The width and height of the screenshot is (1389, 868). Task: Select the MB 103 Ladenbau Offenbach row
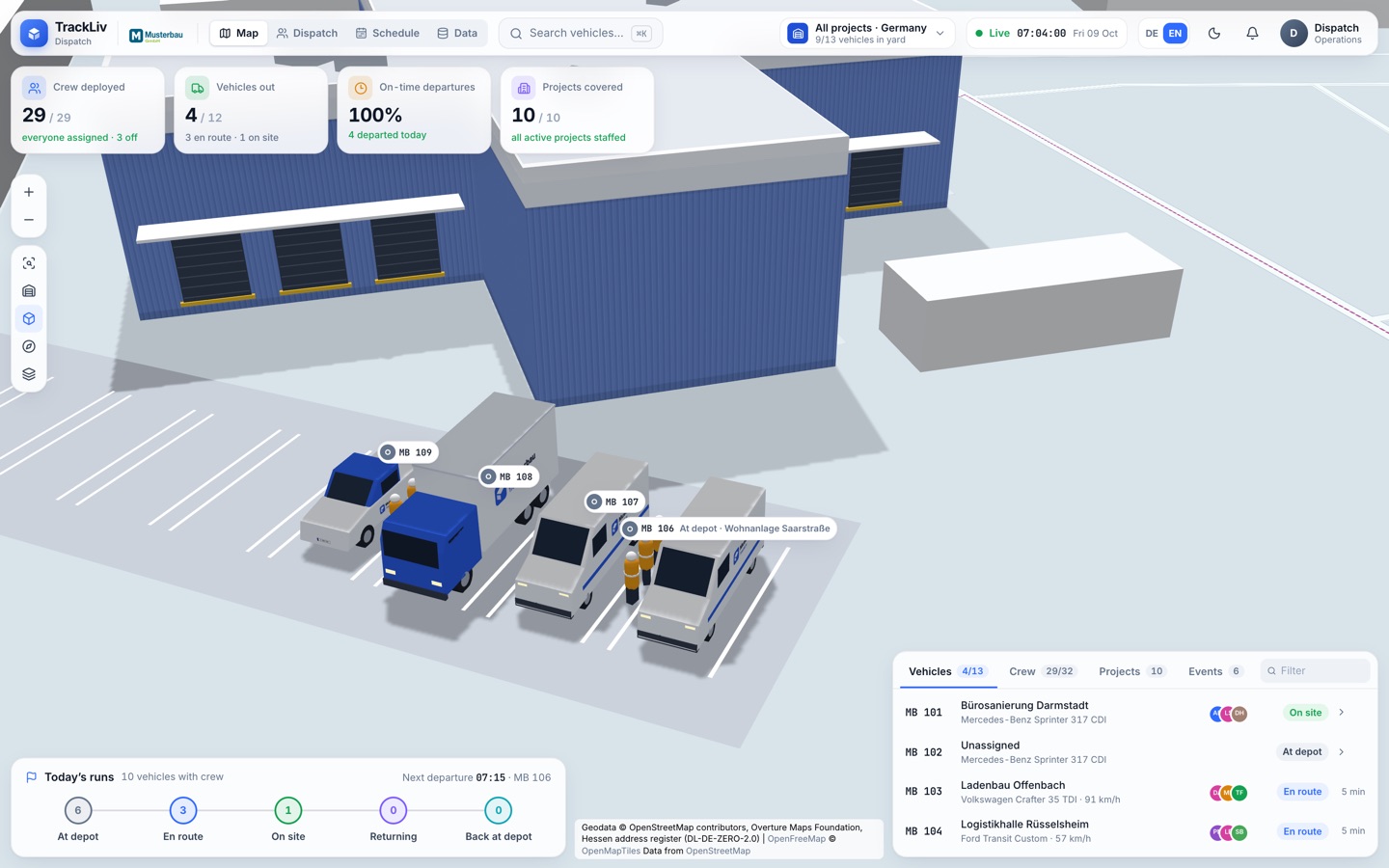(x=1134, y=792)
